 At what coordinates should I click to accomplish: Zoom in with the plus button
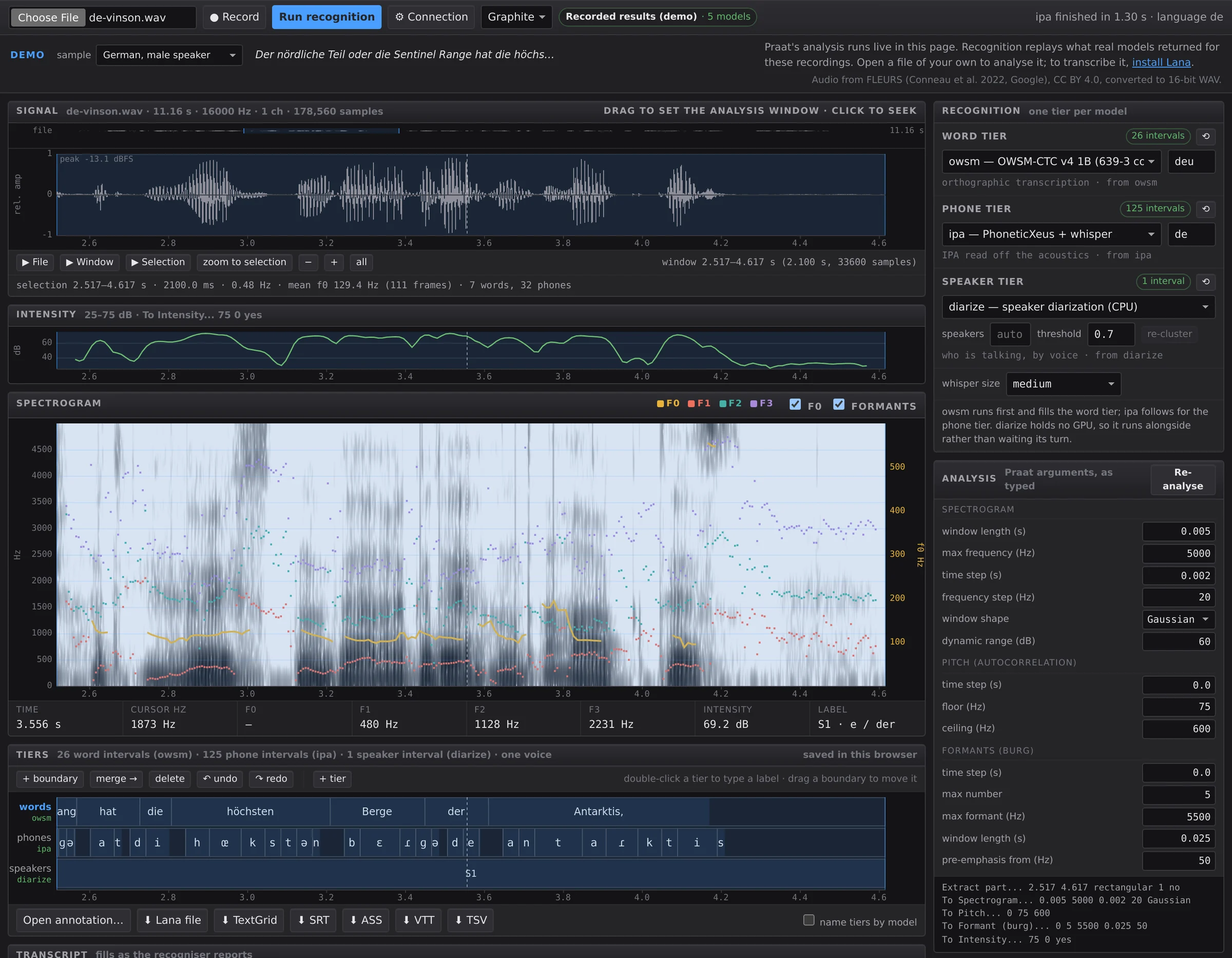click(x=334, y=262)
